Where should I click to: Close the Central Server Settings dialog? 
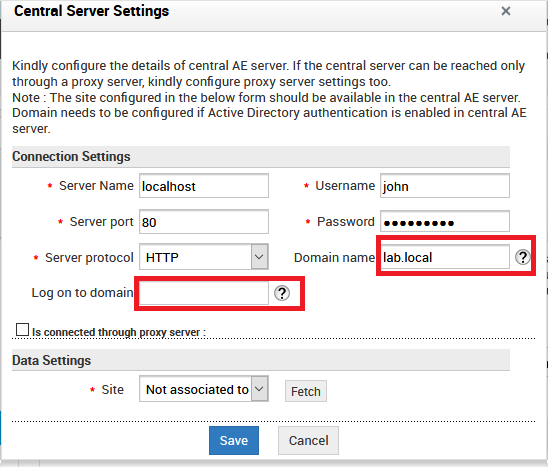coord(506,11)
